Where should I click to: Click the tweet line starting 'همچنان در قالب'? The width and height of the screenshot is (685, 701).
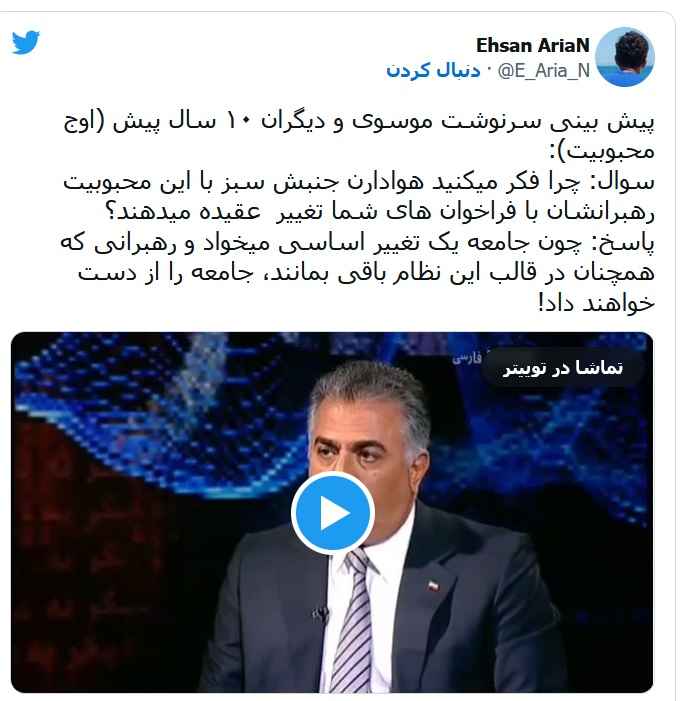click(367, 273)
